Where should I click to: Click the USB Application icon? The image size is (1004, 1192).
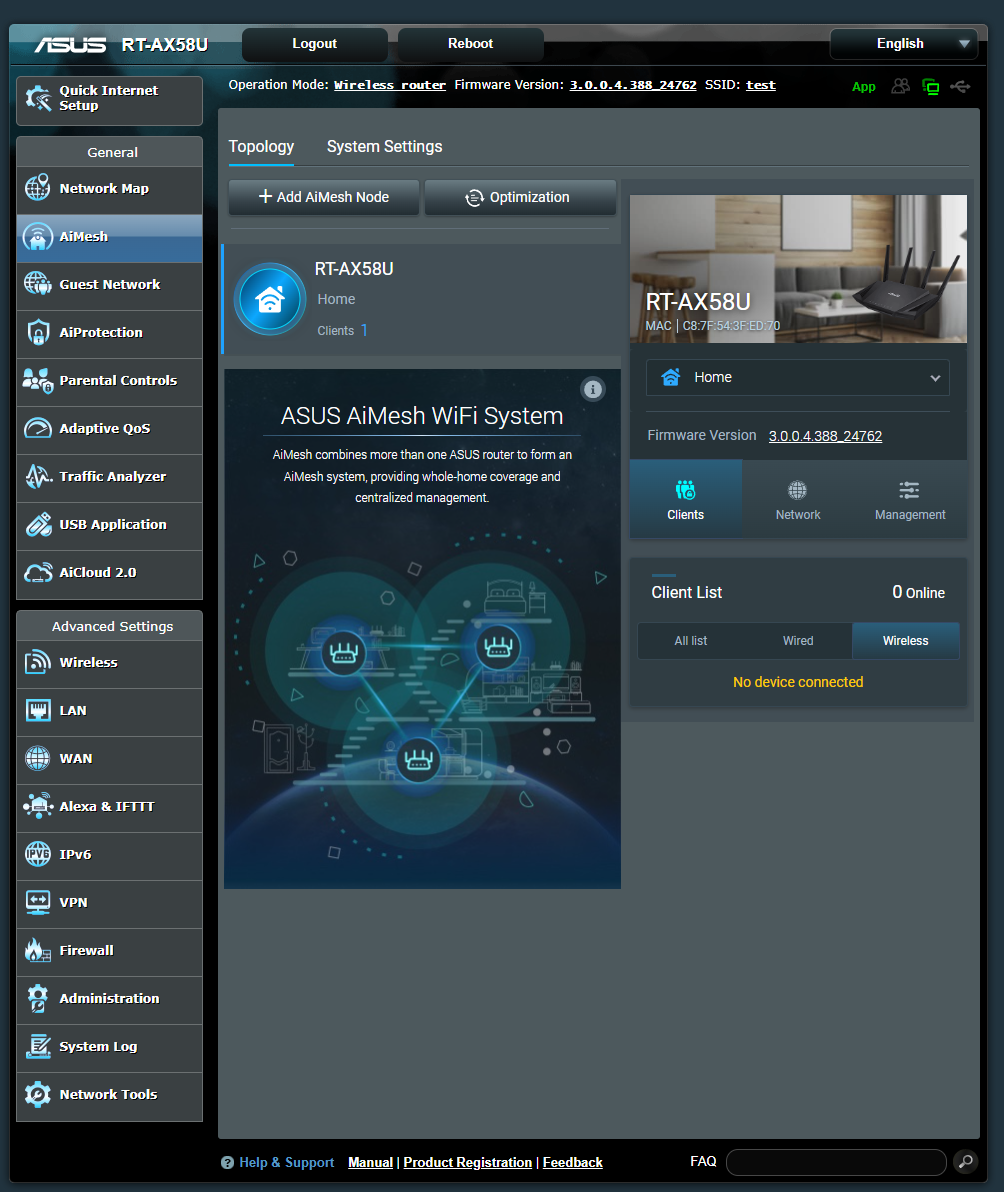pos(38,525)
